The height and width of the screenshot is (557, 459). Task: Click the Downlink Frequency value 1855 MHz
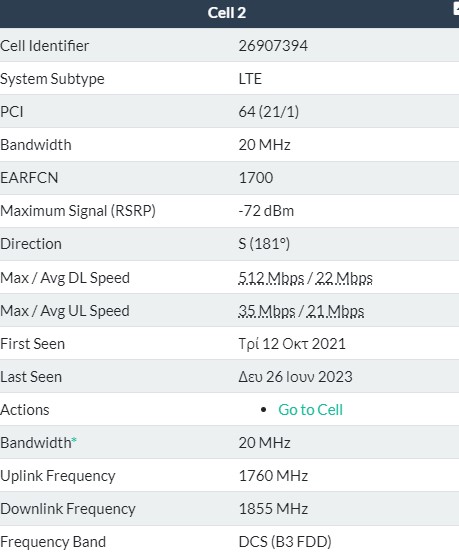pos(273,509)
